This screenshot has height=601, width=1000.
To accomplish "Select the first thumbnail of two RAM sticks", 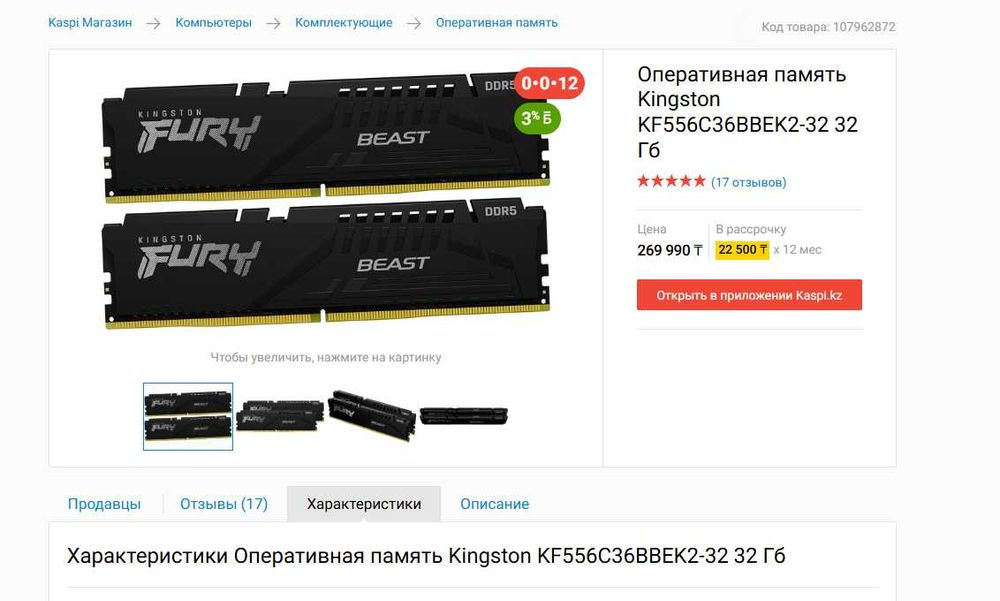I will [x=188, y=417].
